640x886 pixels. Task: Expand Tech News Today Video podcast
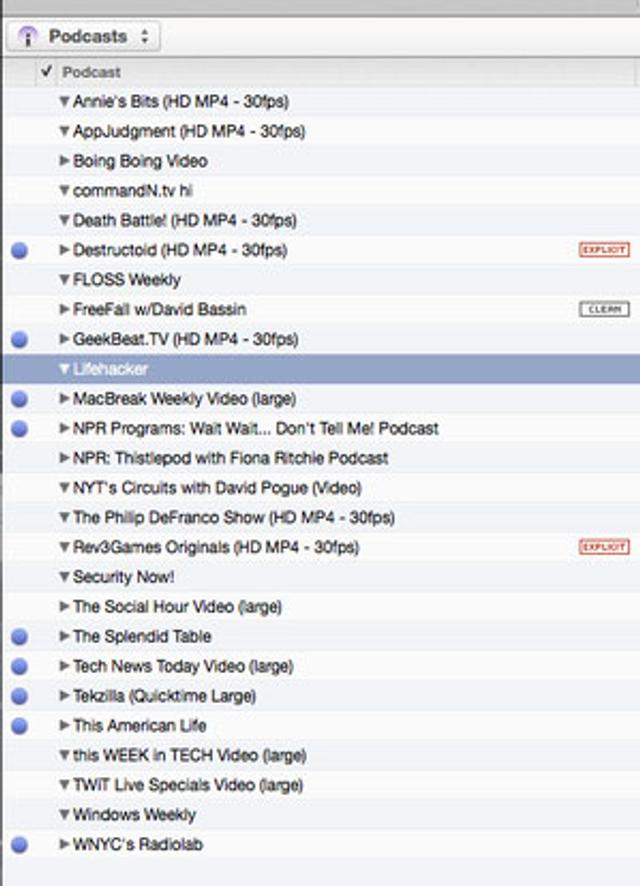(64, 666)
